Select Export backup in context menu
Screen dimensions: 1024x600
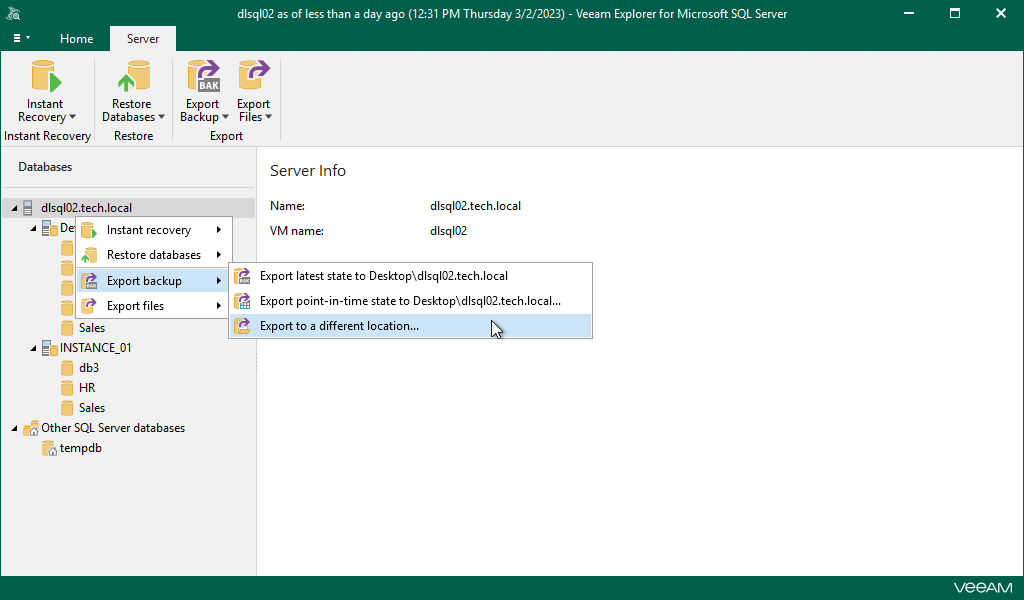pos(154,281)
